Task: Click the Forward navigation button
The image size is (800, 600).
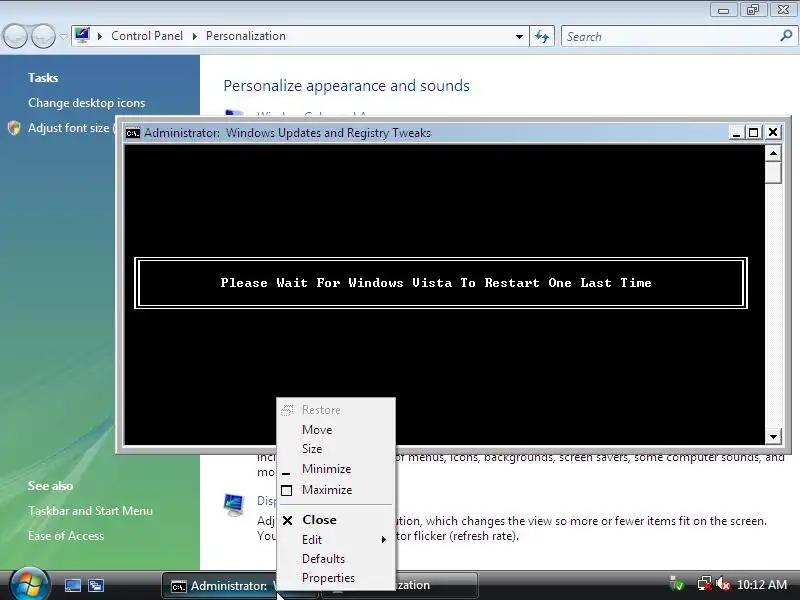Action: [x=44, y=36]
